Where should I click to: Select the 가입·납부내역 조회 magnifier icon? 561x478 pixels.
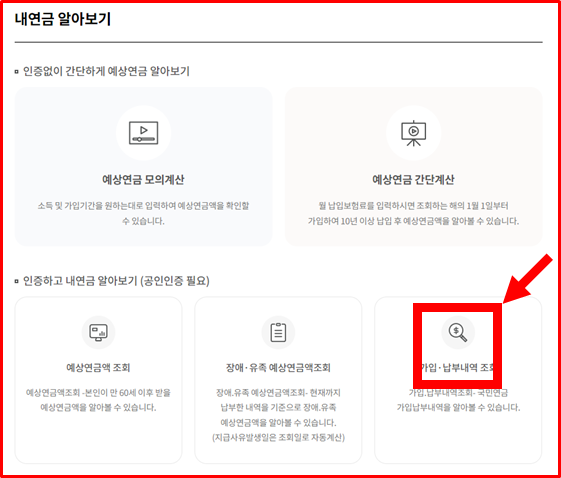tap(458, 332)
